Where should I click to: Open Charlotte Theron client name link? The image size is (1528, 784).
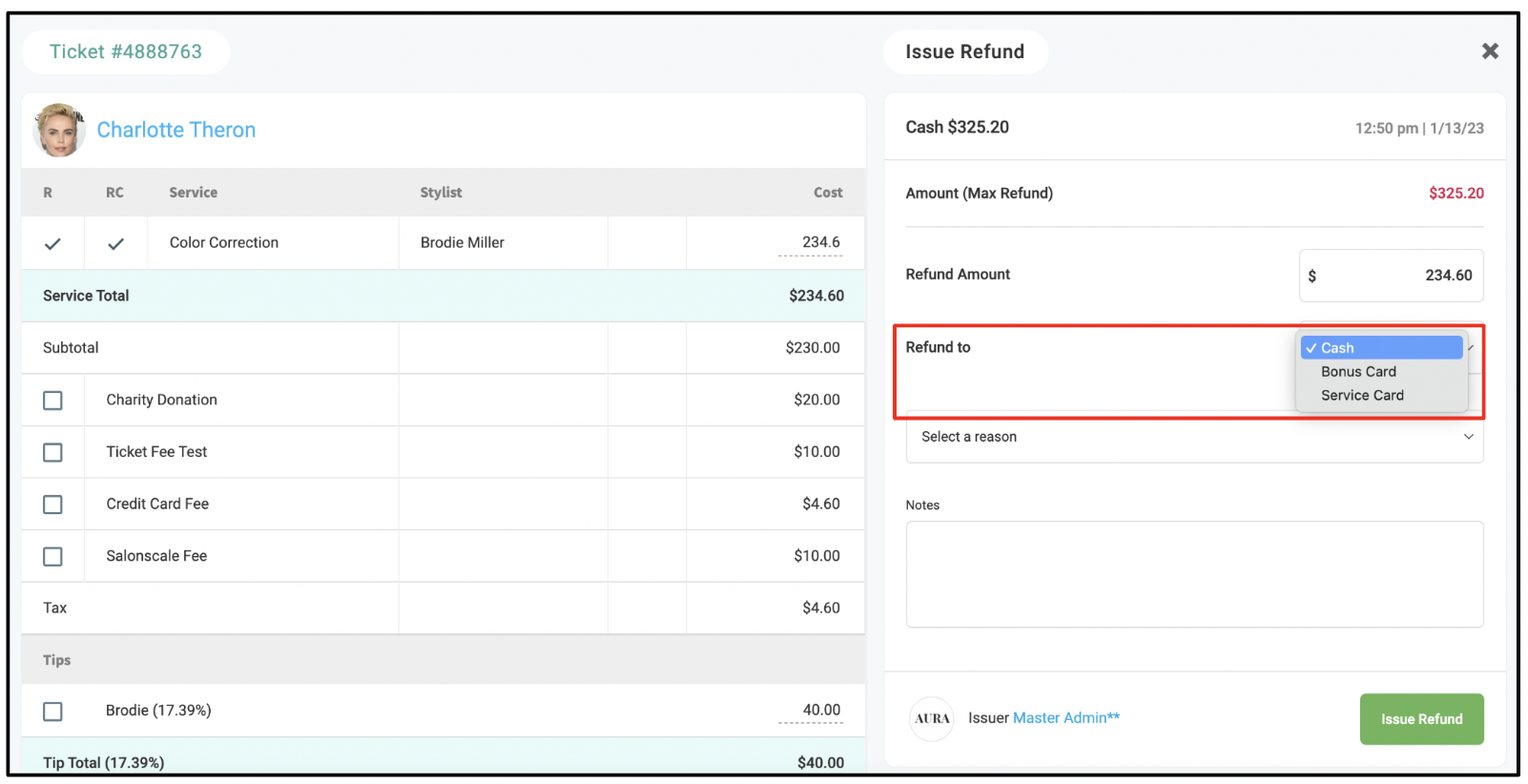coord(176,130)
